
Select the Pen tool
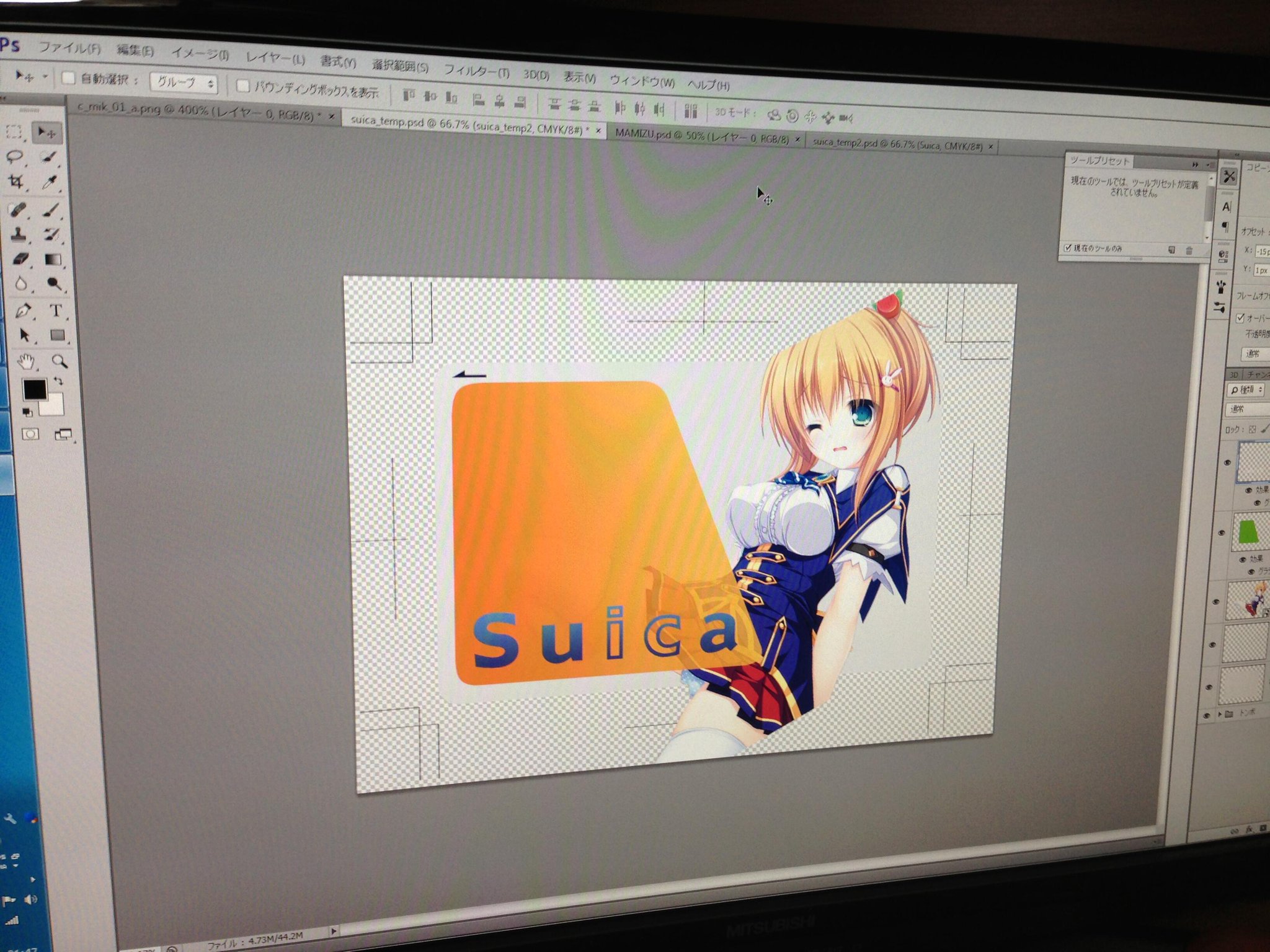click(x=22, y=310)
